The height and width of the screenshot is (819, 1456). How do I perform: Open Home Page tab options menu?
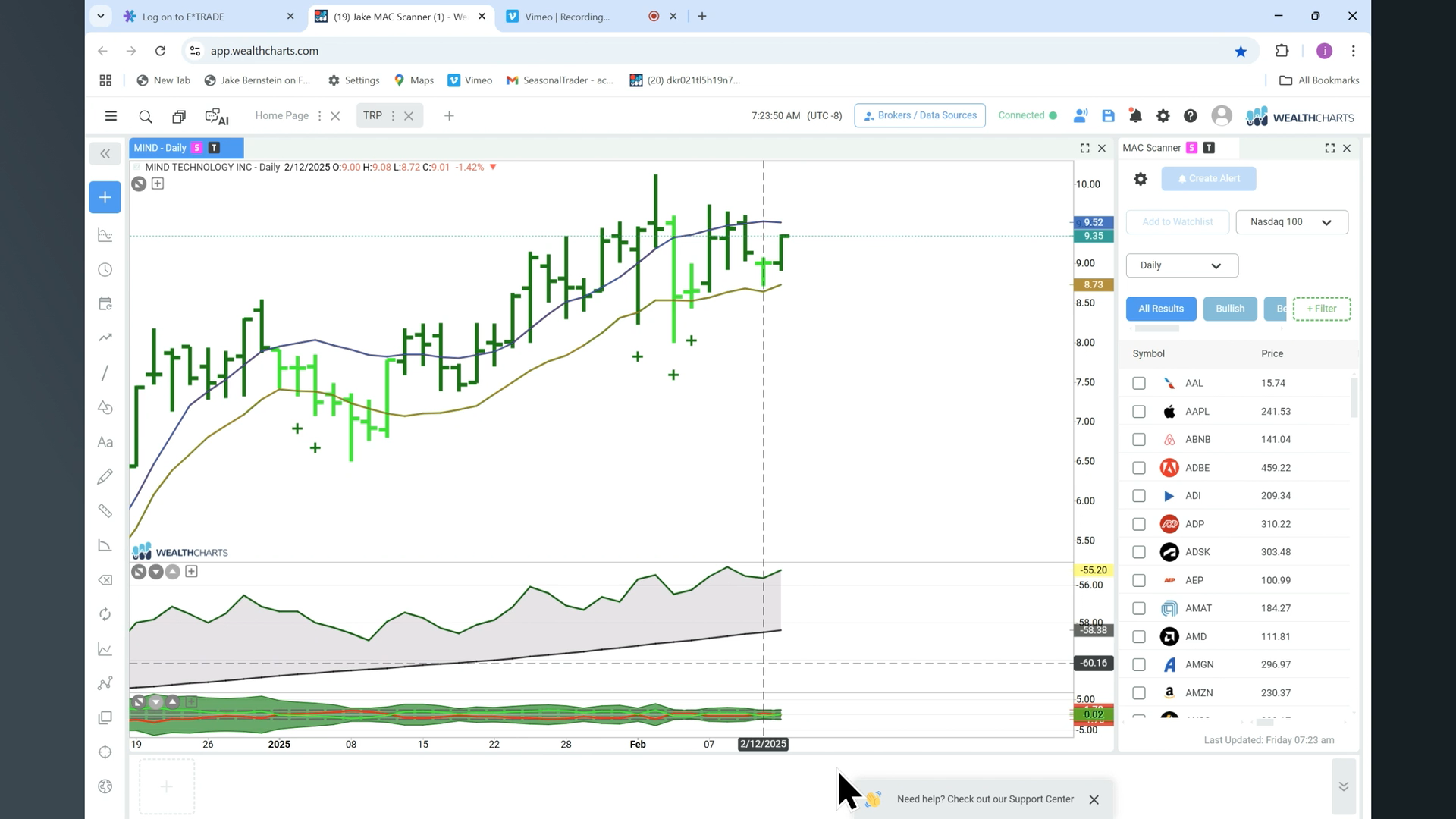pos(319,116)
